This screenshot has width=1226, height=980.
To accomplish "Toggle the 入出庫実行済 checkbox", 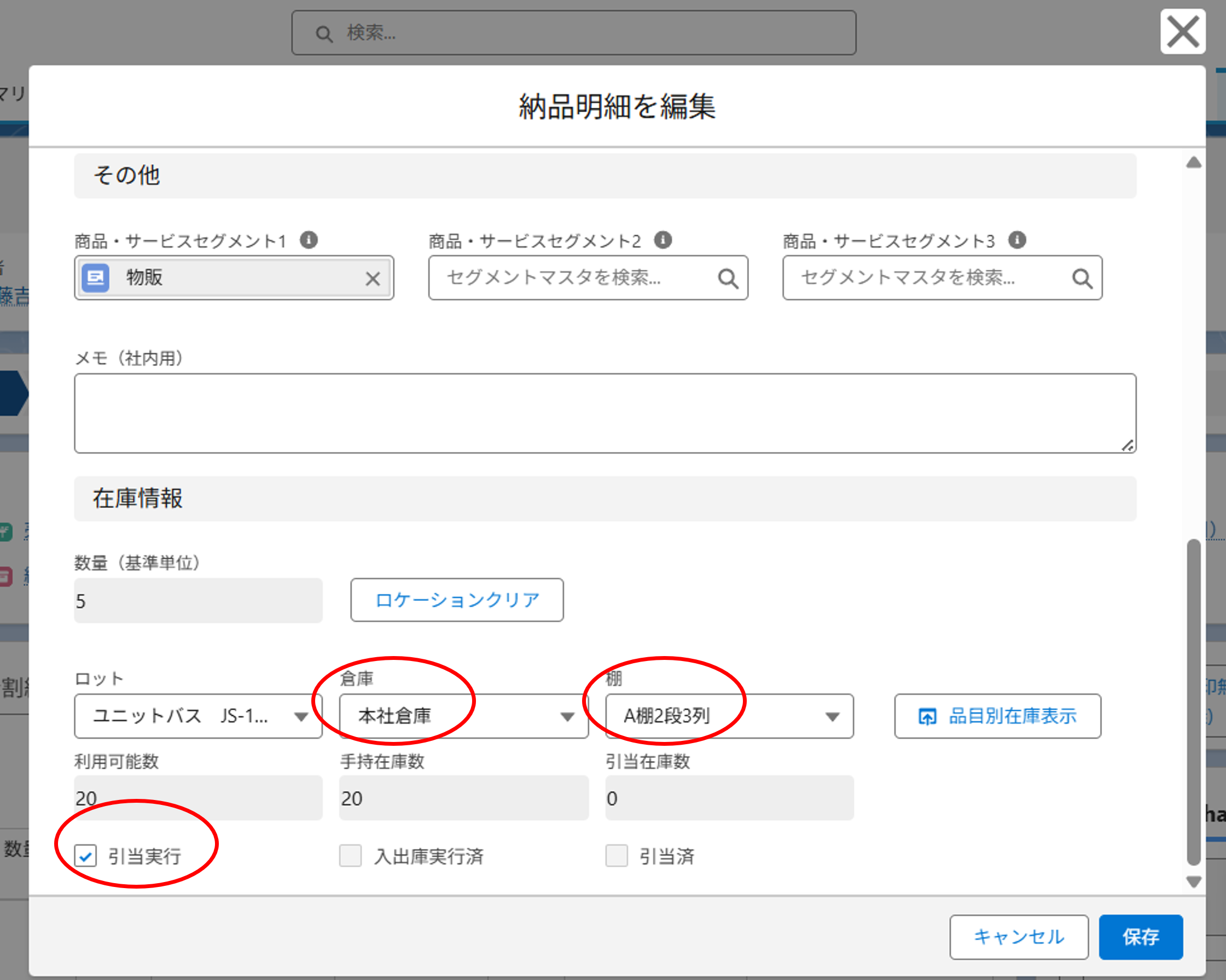I will 350,855.
